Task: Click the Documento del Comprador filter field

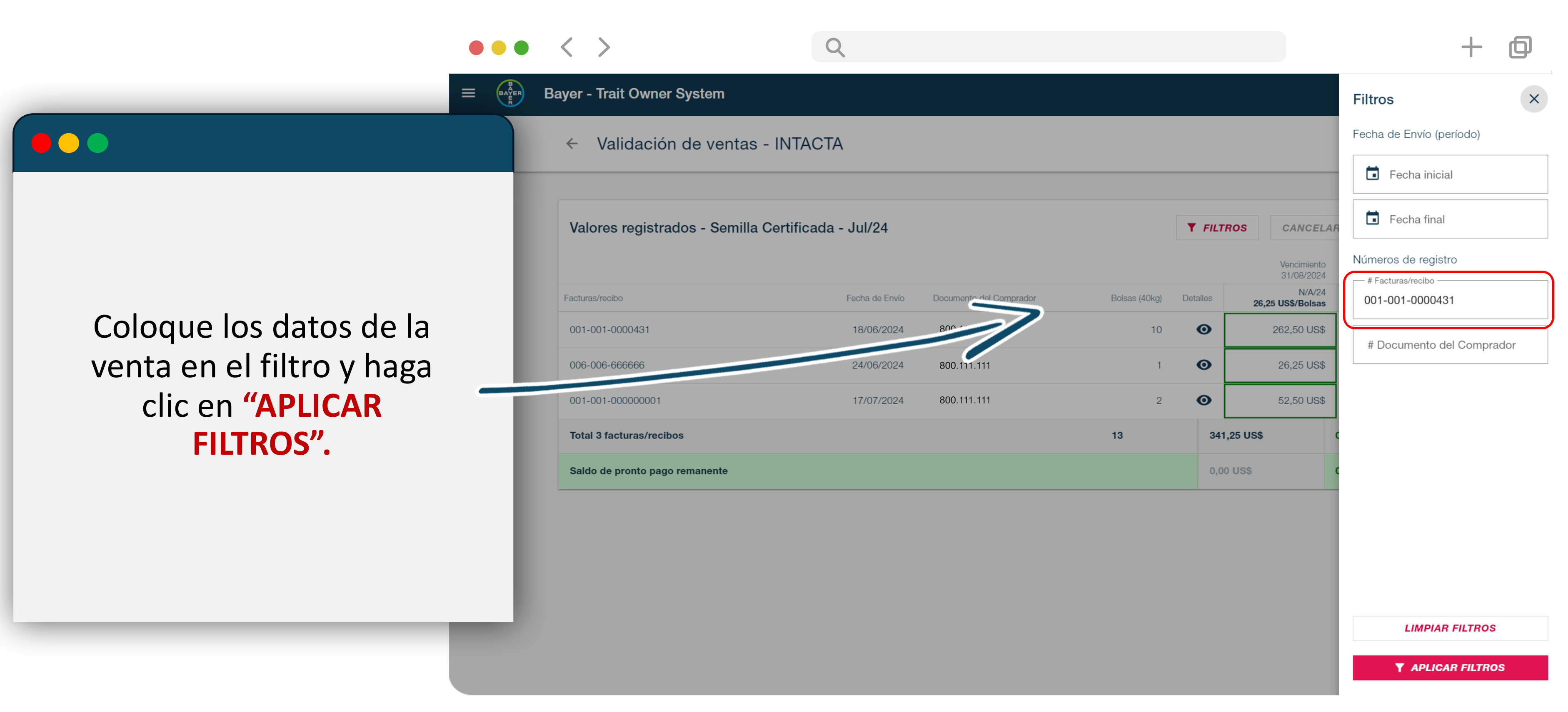Action: tap(1449, 345)
